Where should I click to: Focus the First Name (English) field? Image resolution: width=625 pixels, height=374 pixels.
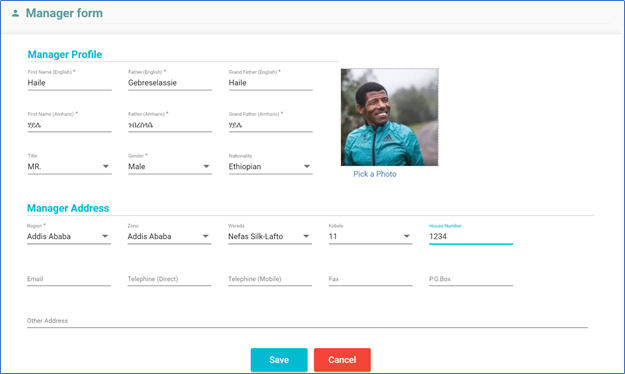pos(69,83)
